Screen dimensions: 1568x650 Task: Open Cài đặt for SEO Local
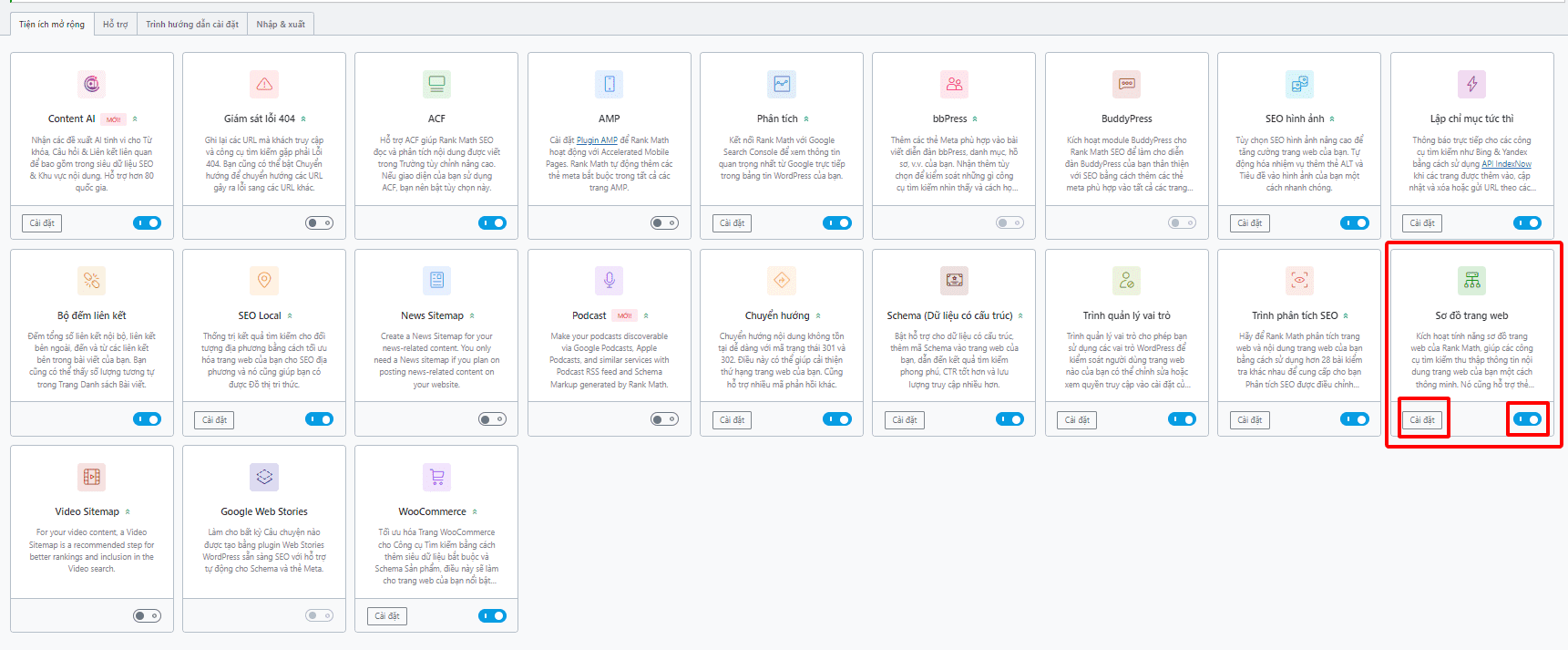point(215,419)
